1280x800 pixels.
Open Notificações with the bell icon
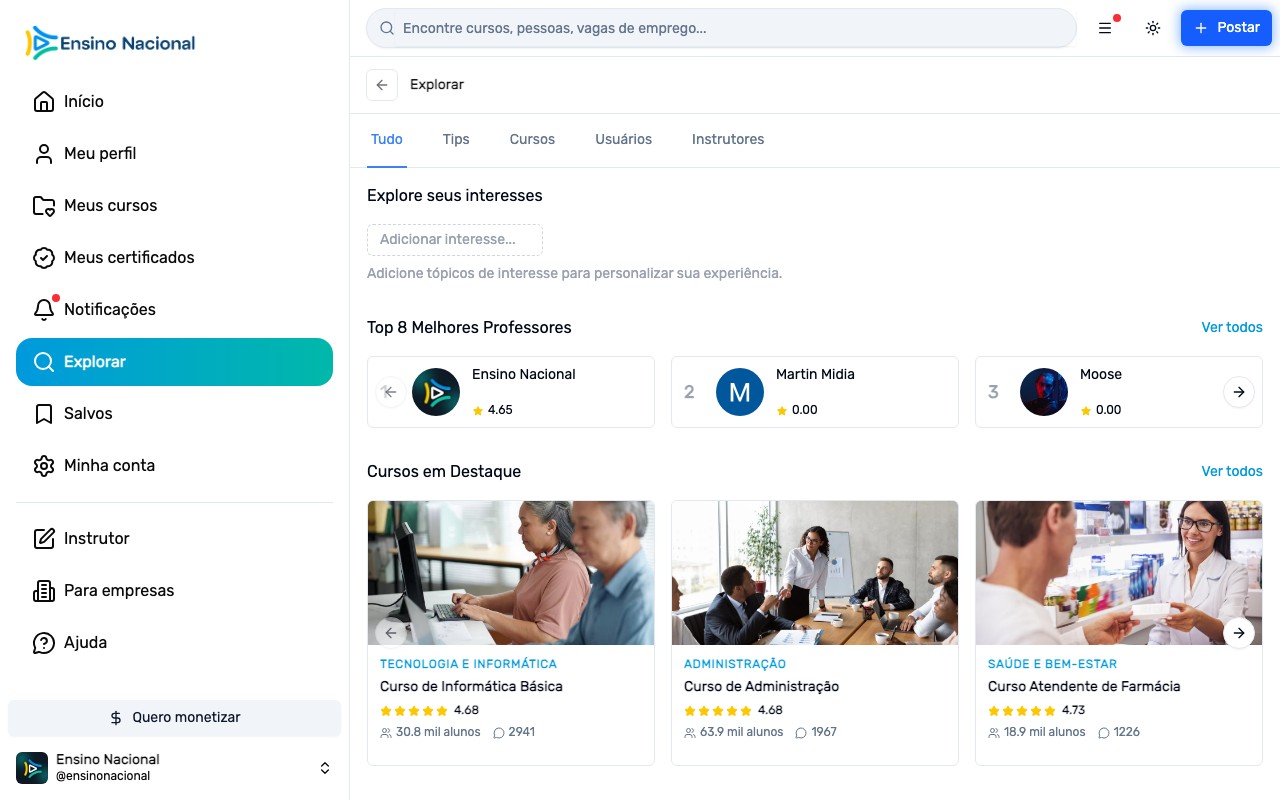click(x=44, y=309)
